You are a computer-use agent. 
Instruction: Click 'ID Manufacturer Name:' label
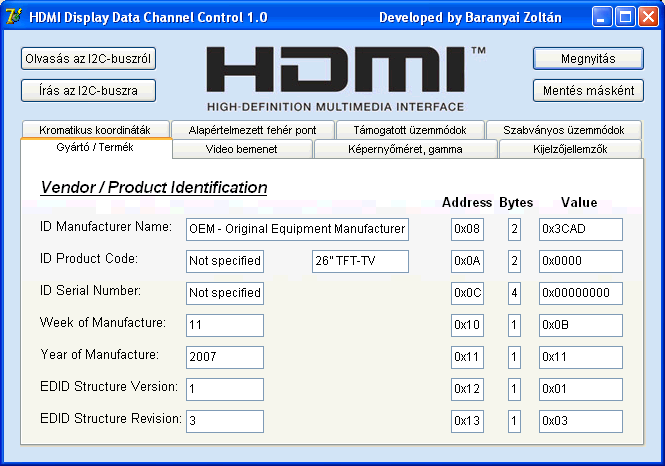[x=106, y=227]
